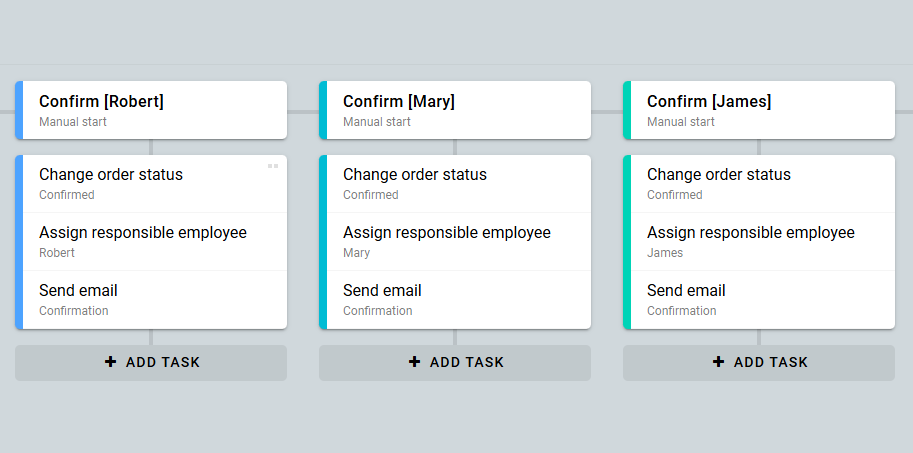Open the Confirm [Robert] trigger card
The image size is (913, 453).
click(154, 110)
